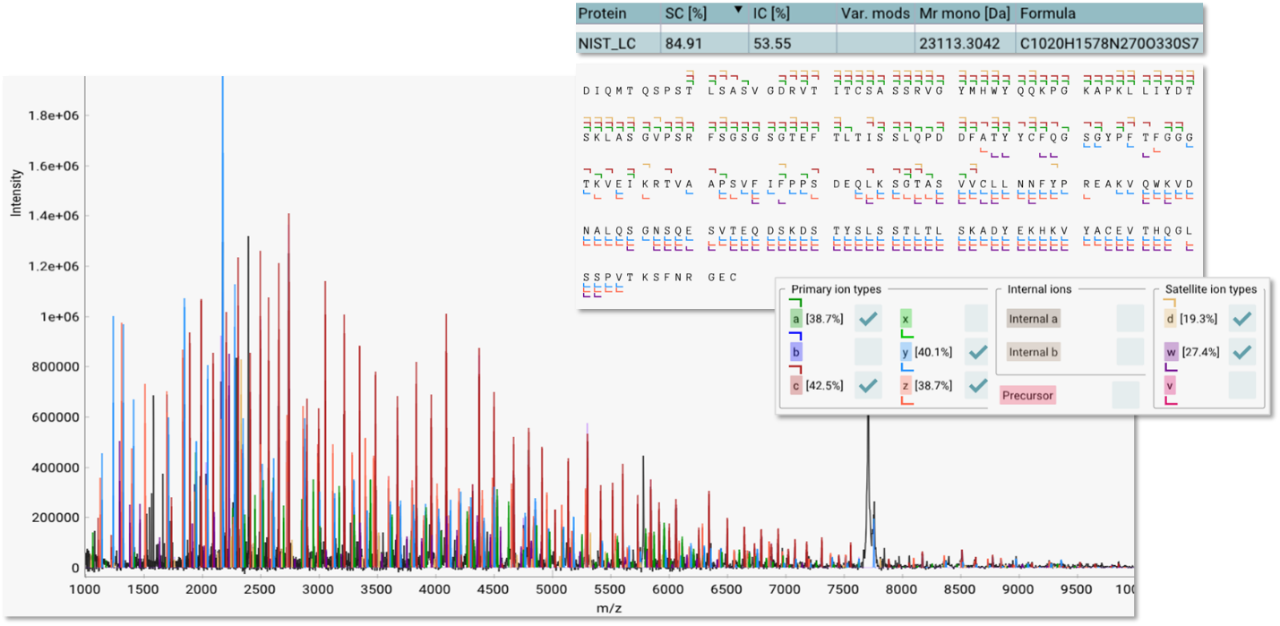
Task: Select the orange z-ion type icon
Action: pos(906,386)
